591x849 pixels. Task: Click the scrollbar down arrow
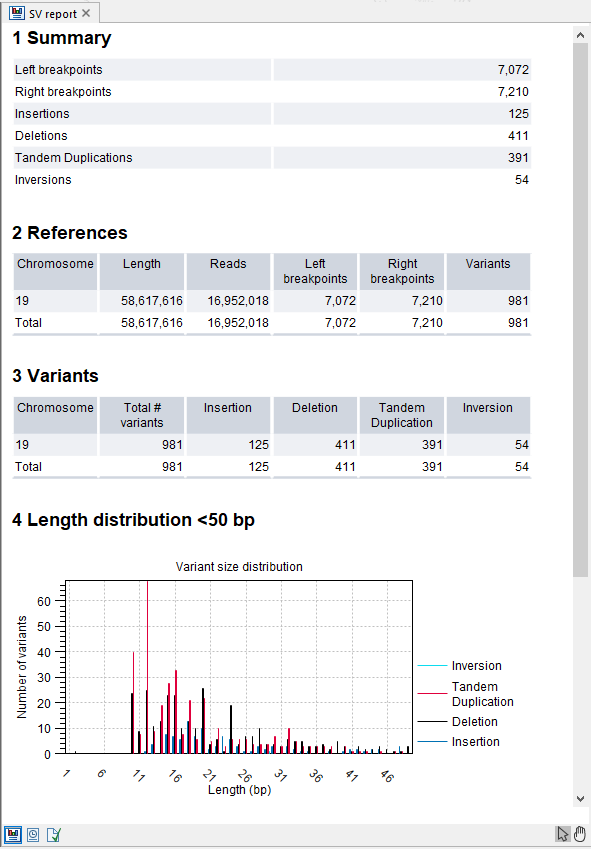[581, 799]
